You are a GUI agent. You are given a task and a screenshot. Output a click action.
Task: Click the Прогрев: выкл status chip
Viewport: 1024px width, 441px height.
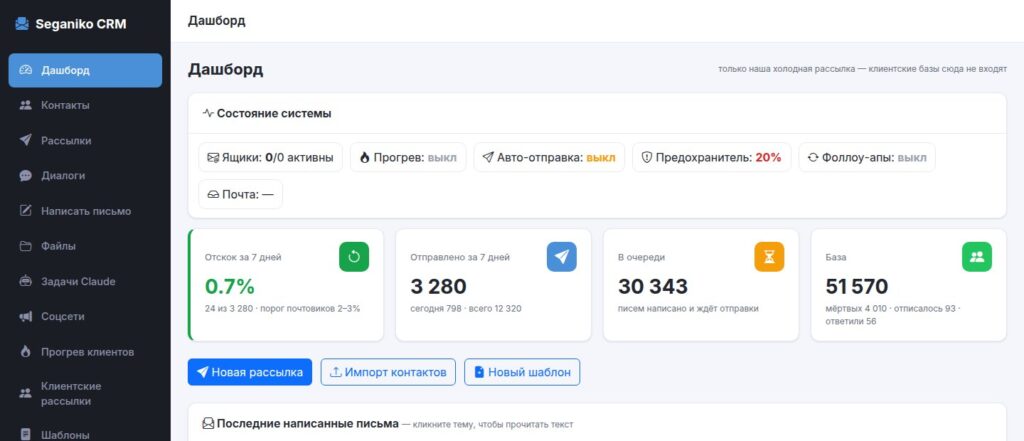point(408,157)
